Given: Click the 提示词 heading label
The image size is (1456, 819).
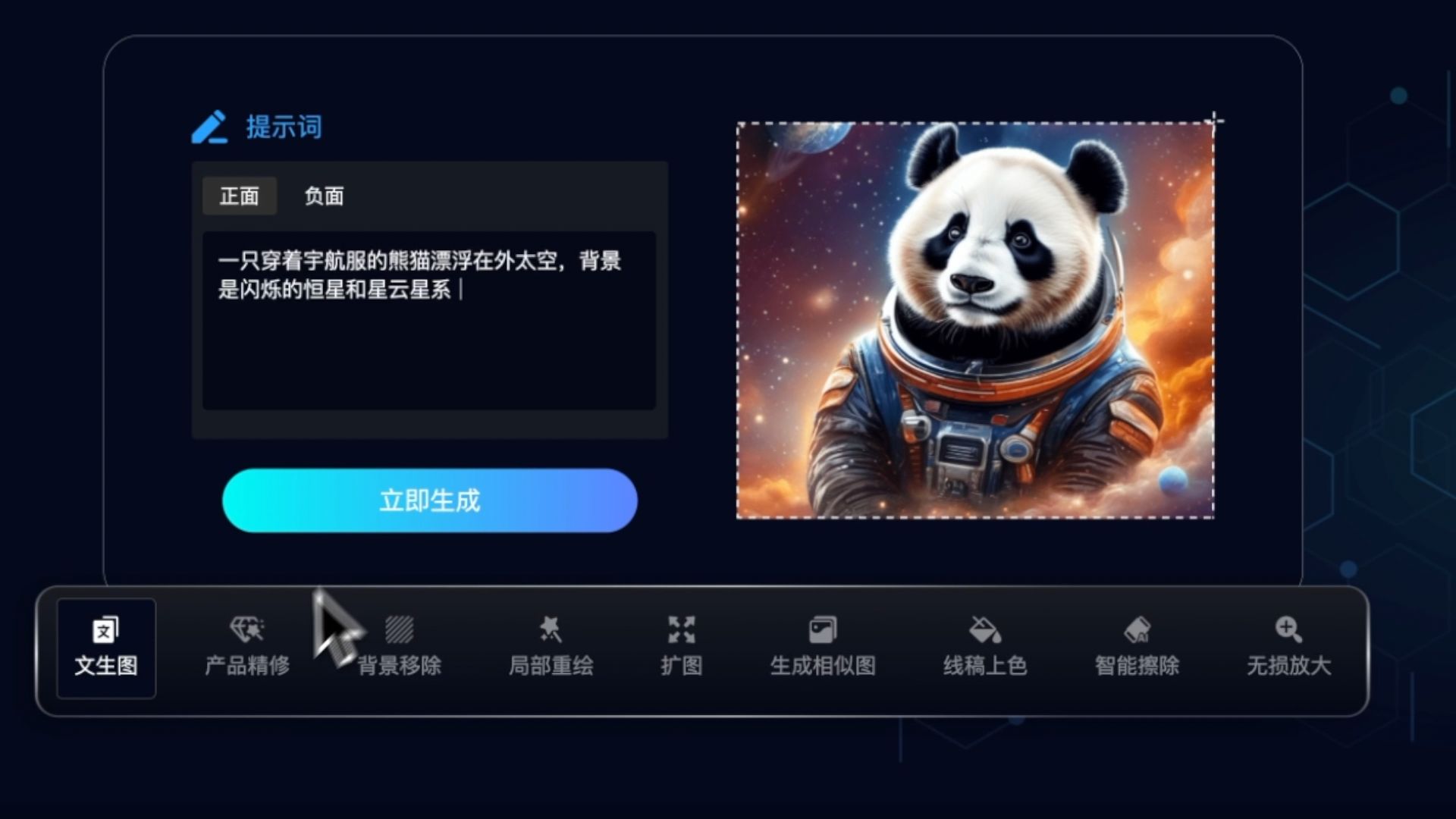Looking at the screenshot, I should coord(284,127).
